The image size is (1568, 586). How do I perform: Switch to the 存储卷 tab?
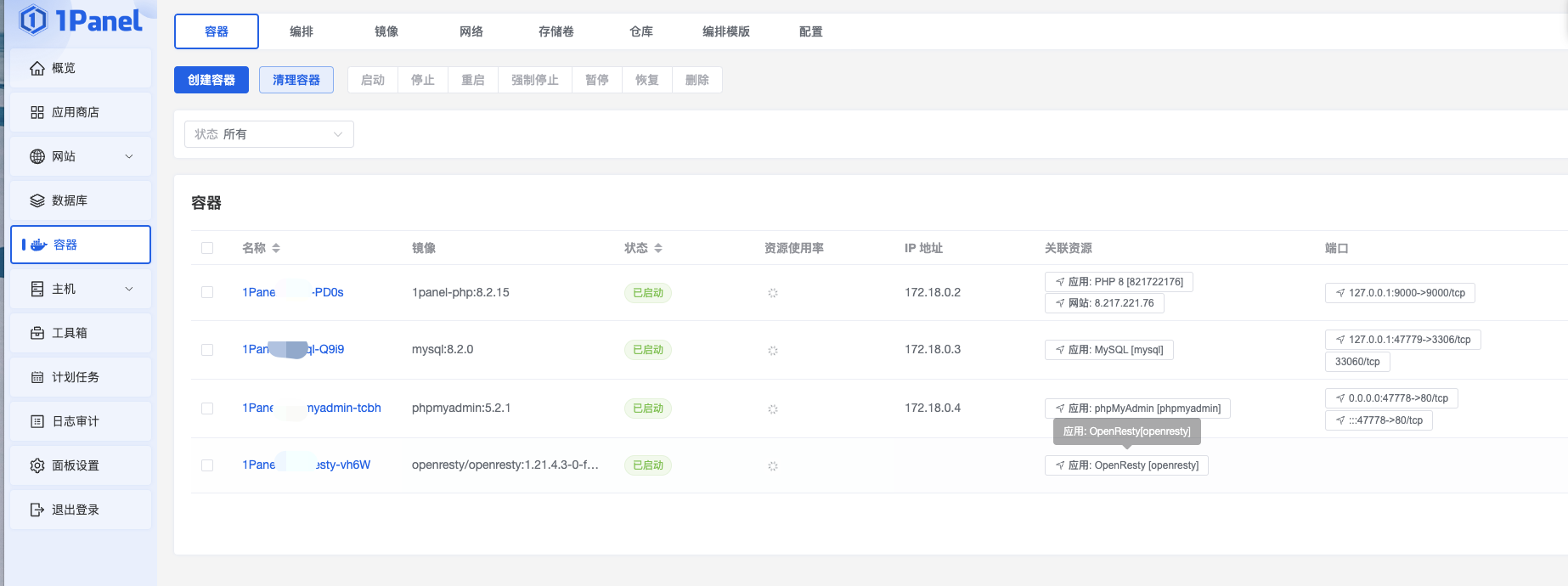click(556, 31)
